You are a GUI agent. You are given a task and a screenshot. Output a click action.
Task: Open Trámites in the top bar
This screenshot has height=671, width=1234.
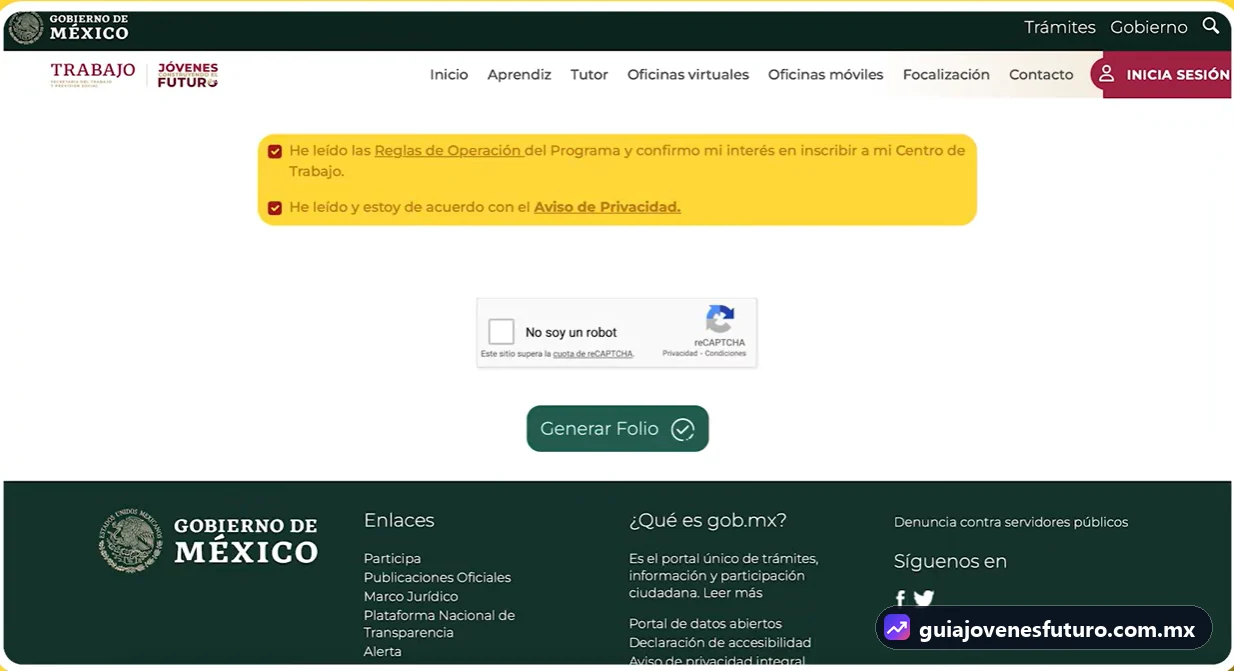1060,27
